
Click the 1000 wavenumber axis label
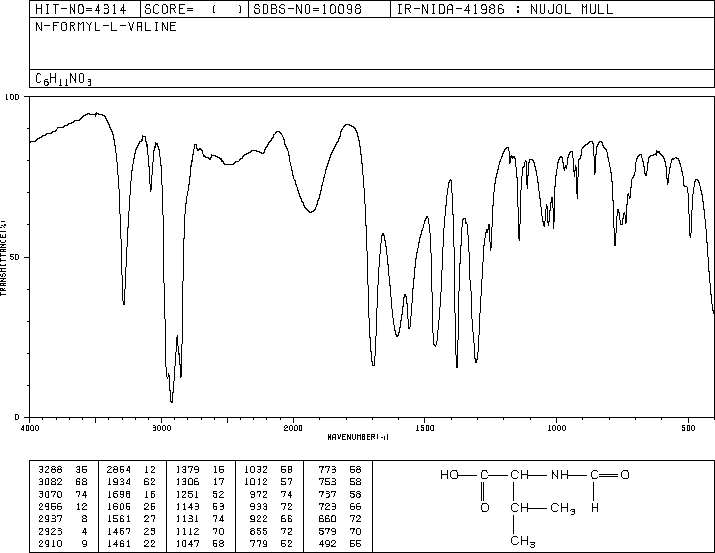point(556,428)
